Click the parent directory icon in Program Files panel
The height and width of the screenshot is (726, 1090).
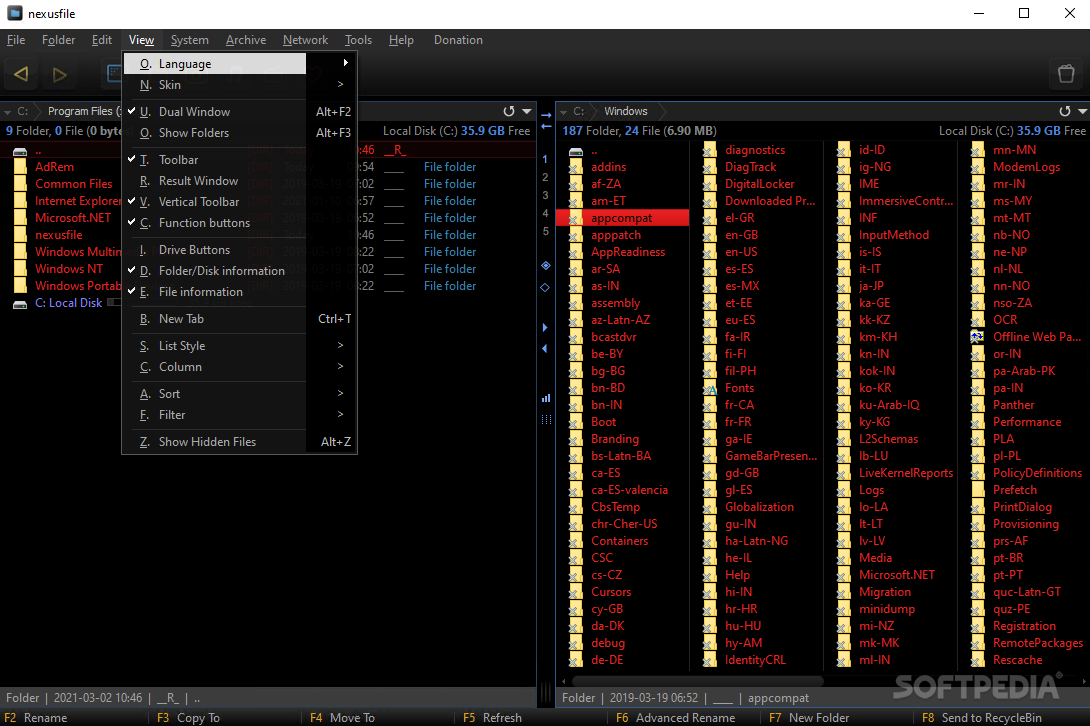(x=20, y=151)
